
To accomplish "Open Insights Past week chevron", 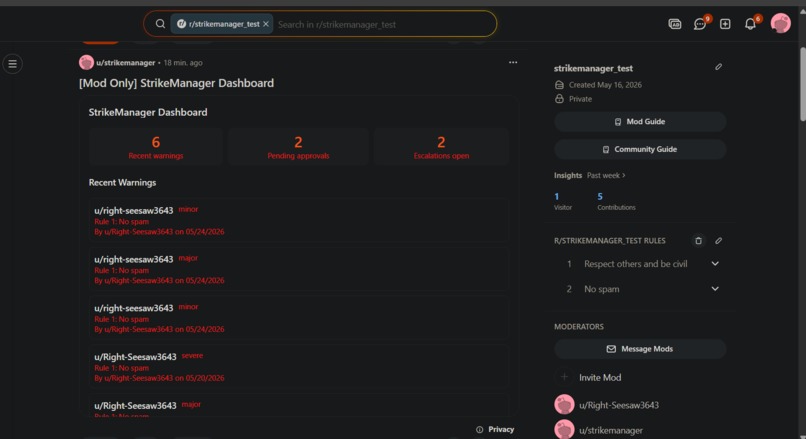I will (624, 175).
